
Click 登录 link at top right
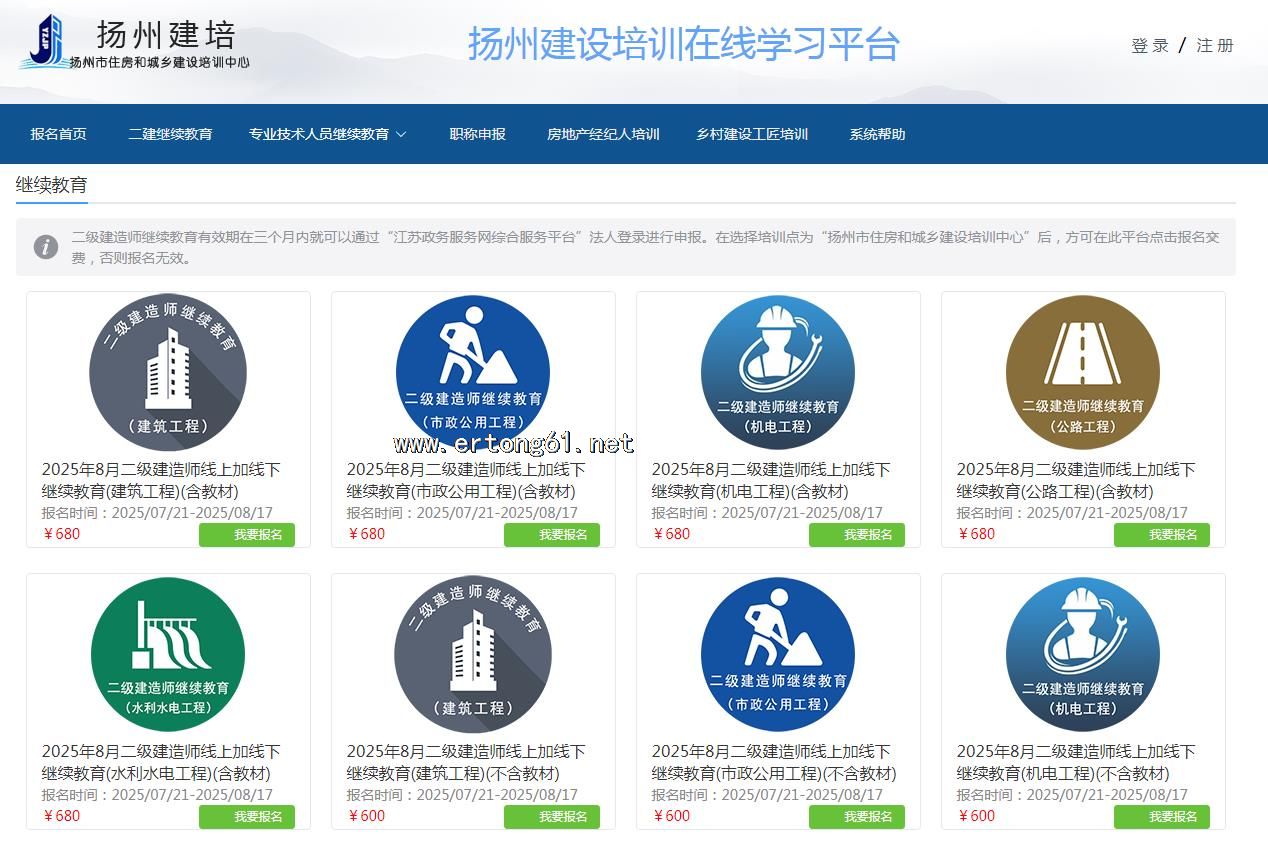point(1149,45)
